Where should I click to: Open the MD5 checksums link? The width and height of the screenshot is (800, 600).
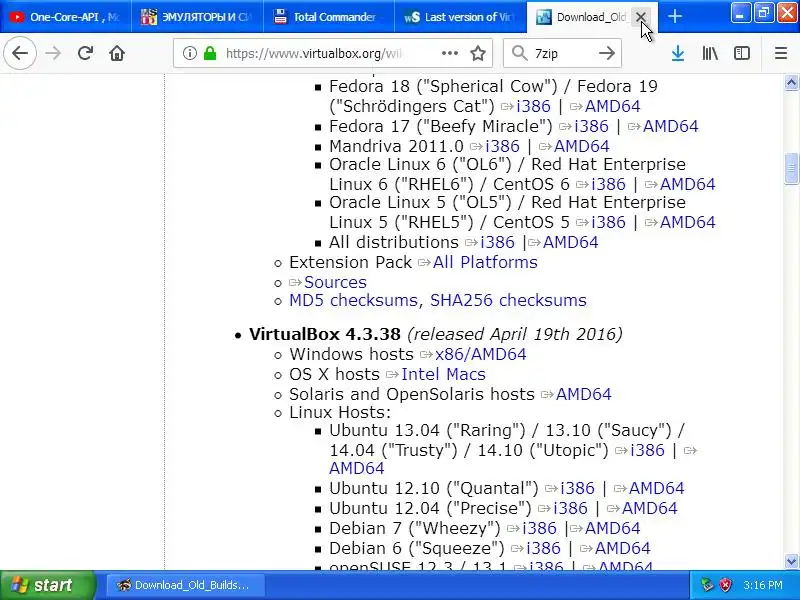353,301
